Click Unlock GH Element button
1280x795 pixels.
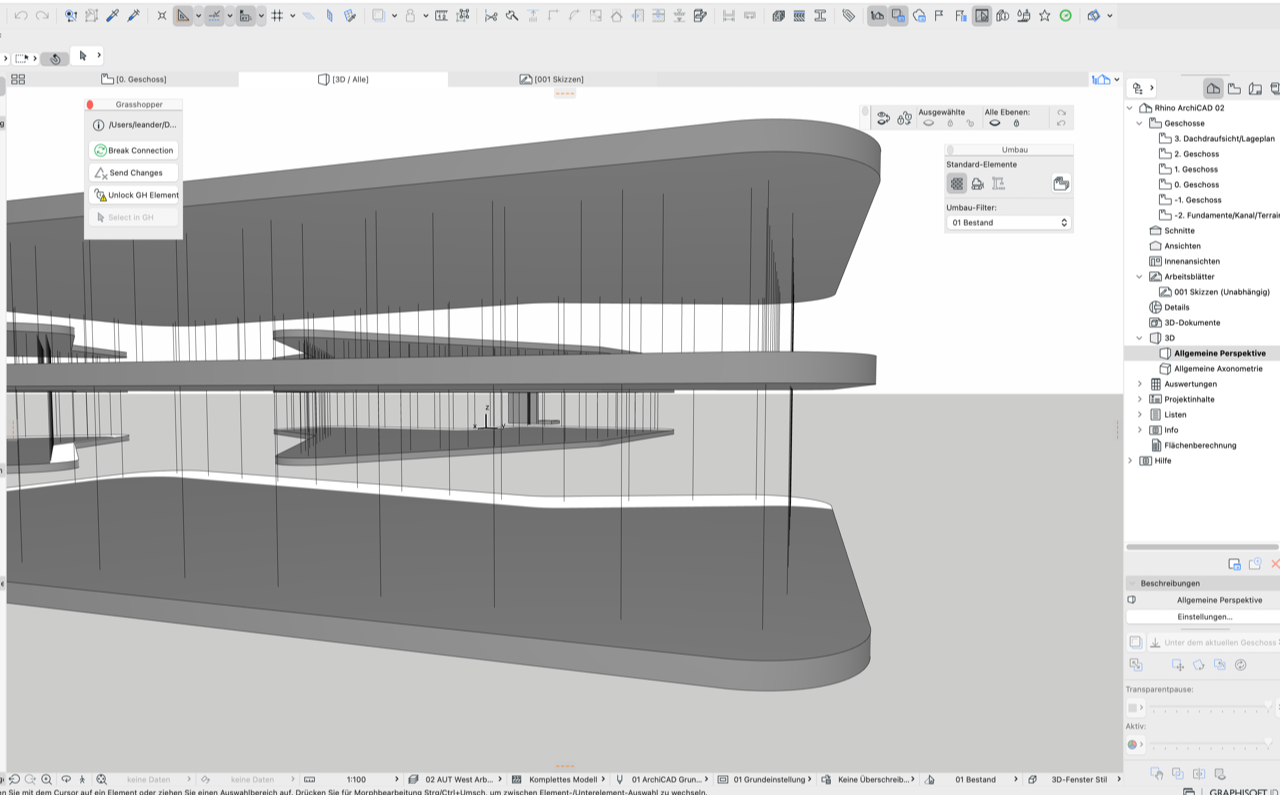[133, 195]
